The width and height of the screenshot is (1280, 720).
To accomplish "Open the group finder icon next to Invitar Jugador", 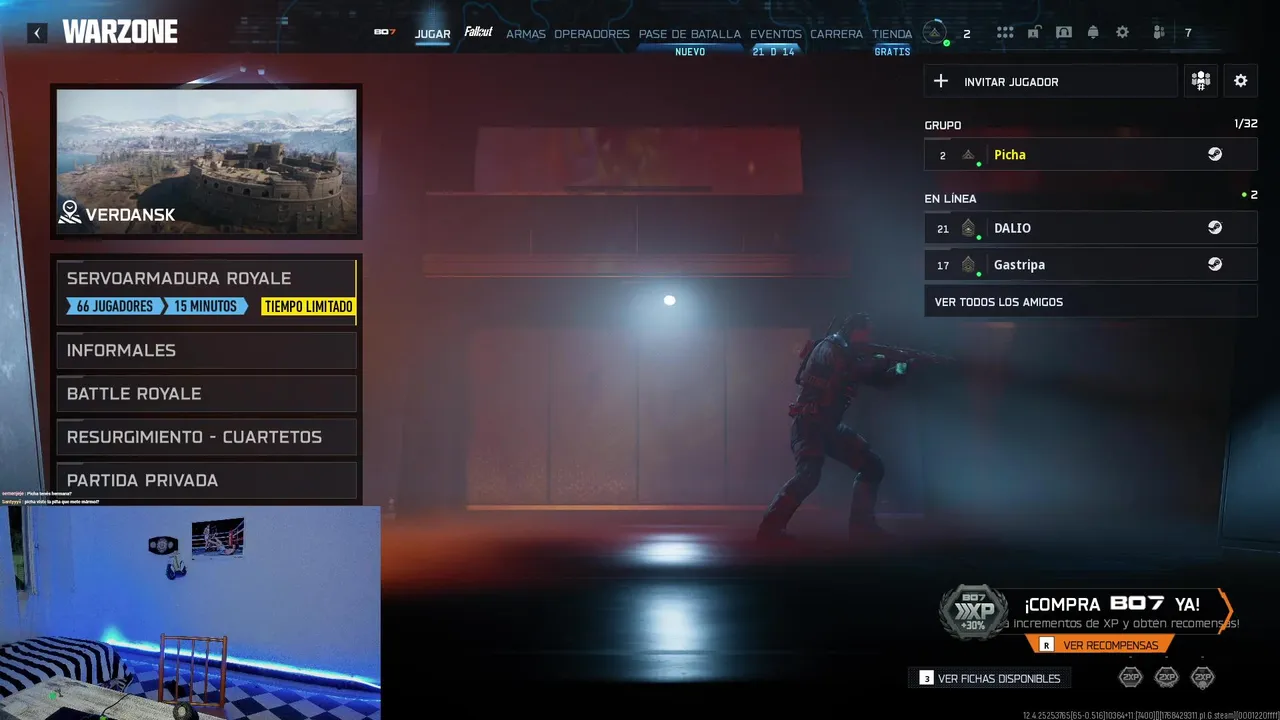I will click(1200, 81).
